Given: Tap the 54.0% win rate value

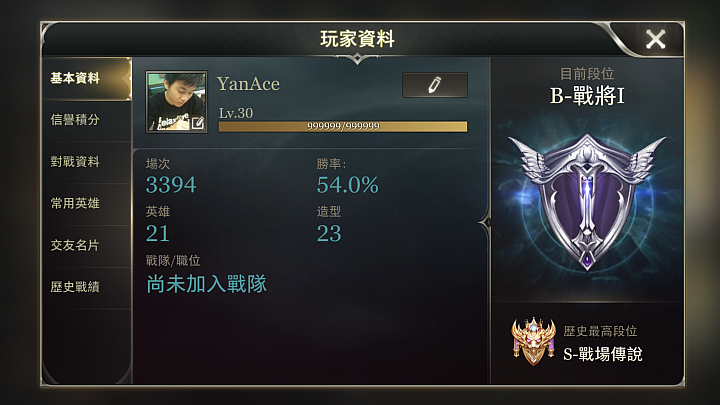Looking at the screenshot, I should coord(348,185).
